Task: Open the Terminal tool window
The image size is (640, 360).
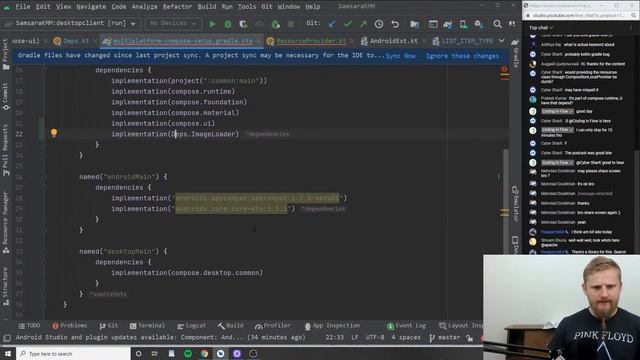Action: coord(147,326)
